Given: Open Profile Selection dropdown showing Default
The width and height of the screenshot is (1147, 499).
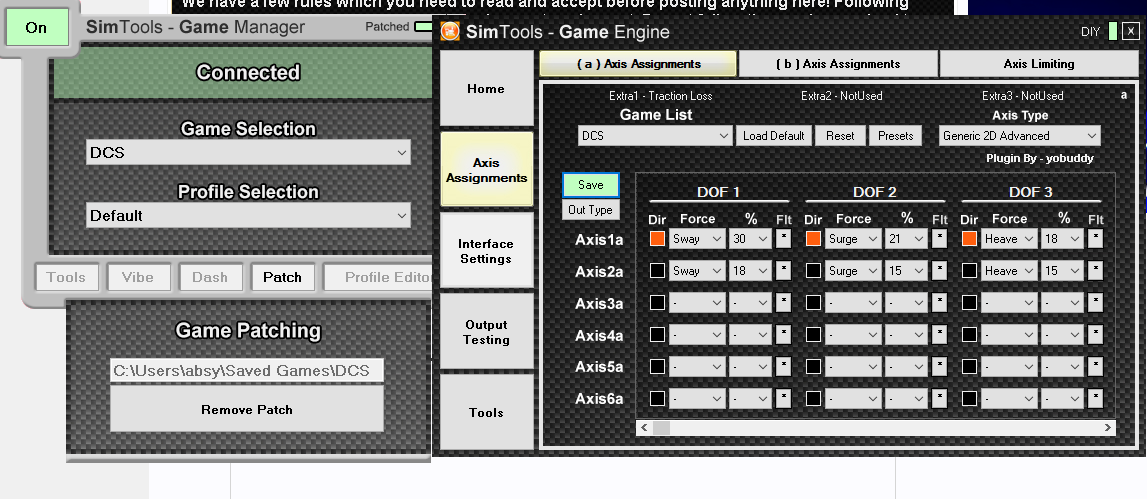Looking at the screenshot, I should point(248,216).
